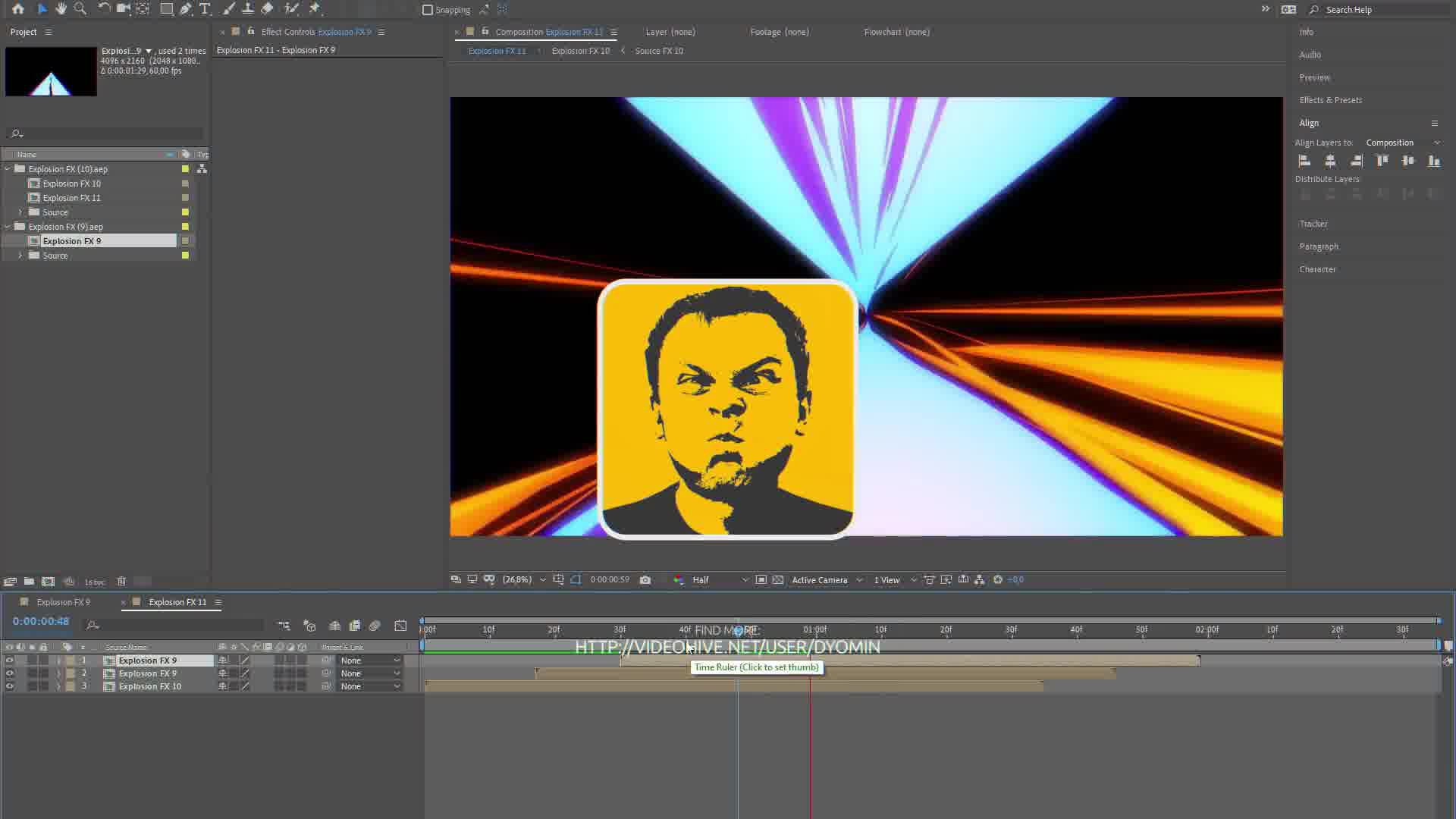The width and height of the screenshot is (1456, 819).
Task: Select the Eraser tool
Action: [x=267, y=9]
